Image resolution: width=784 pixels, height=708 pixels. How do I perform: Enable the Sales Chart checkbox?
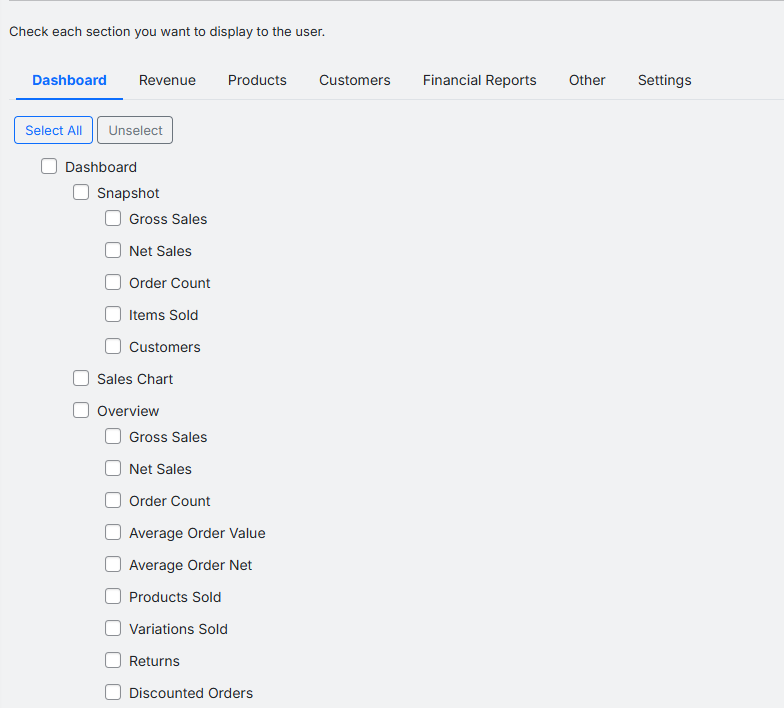click(x=81, y=379)
